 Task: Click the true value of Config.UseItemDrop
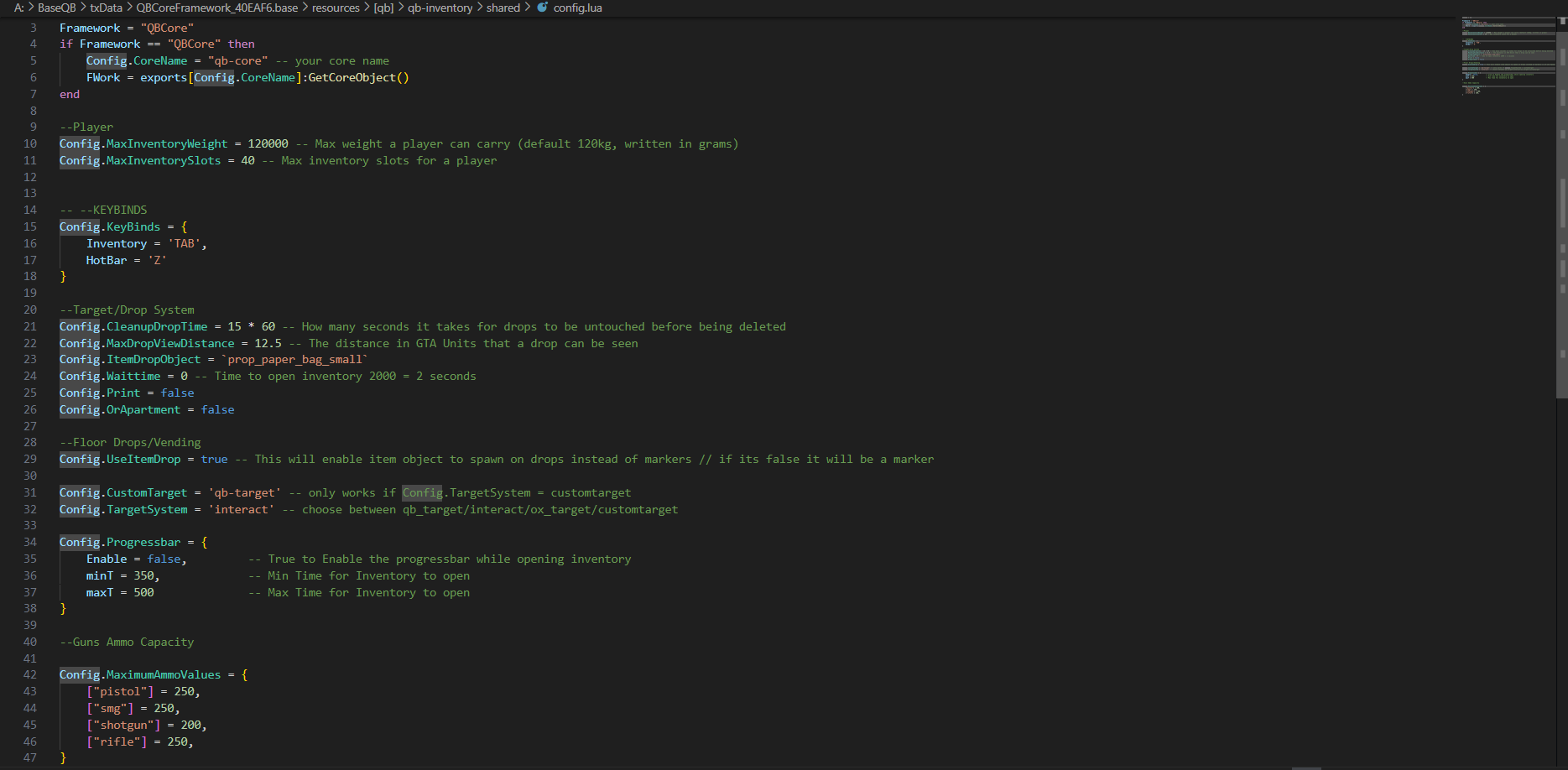[x=214, y=460]
